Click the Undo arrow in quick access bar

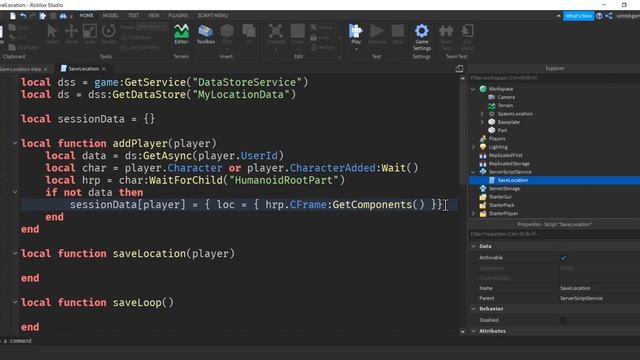click(23, 16)
